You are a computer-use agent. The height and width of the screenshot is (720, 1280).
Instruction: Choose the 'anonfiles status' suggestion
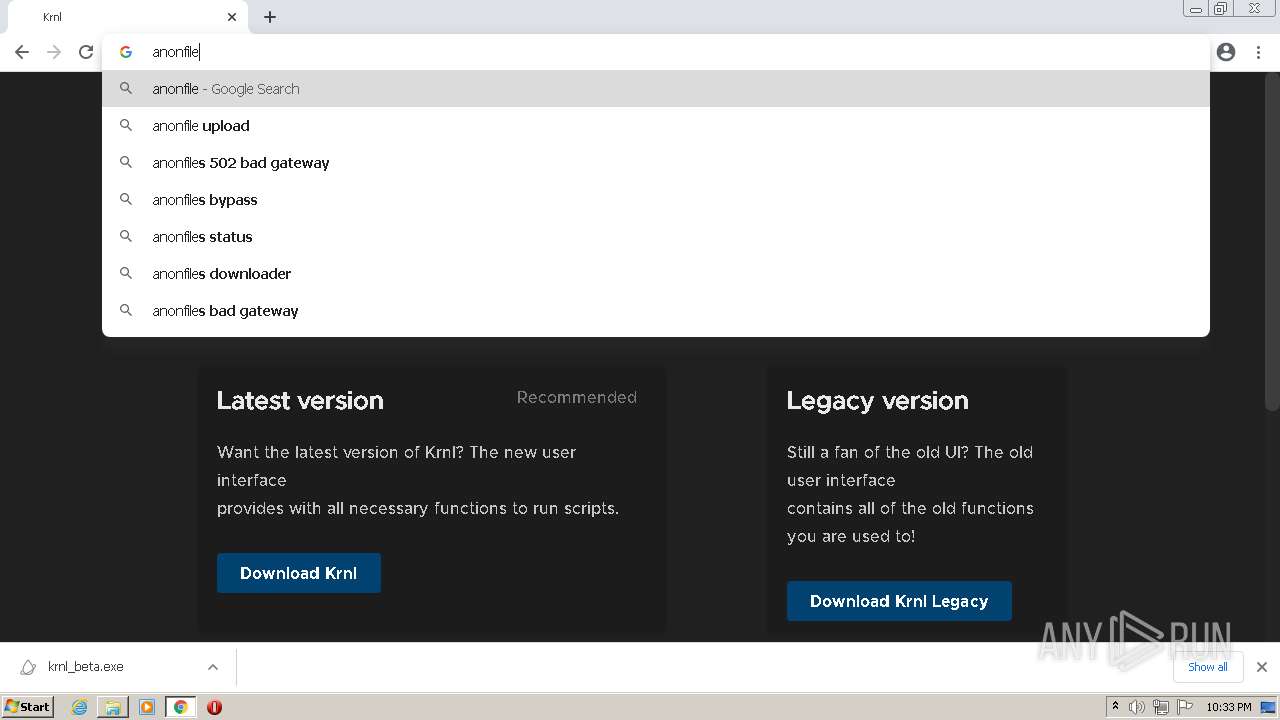[x=656, y=237]
